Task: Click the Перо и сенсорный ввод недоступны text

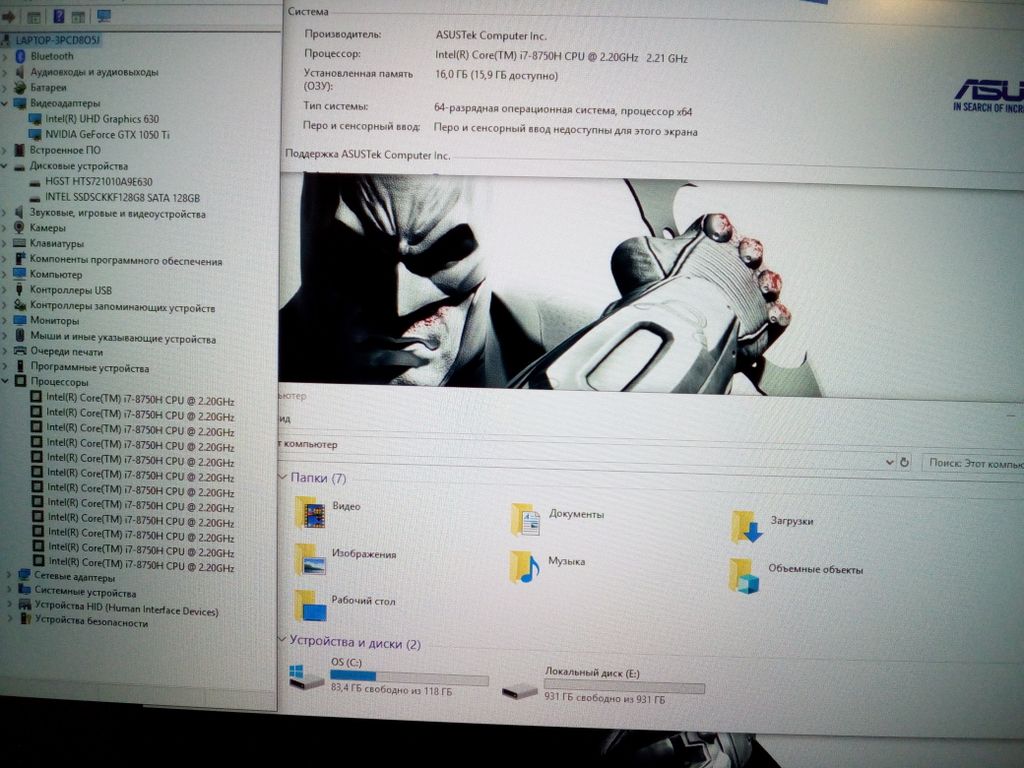Action: [x=566, y=129]
